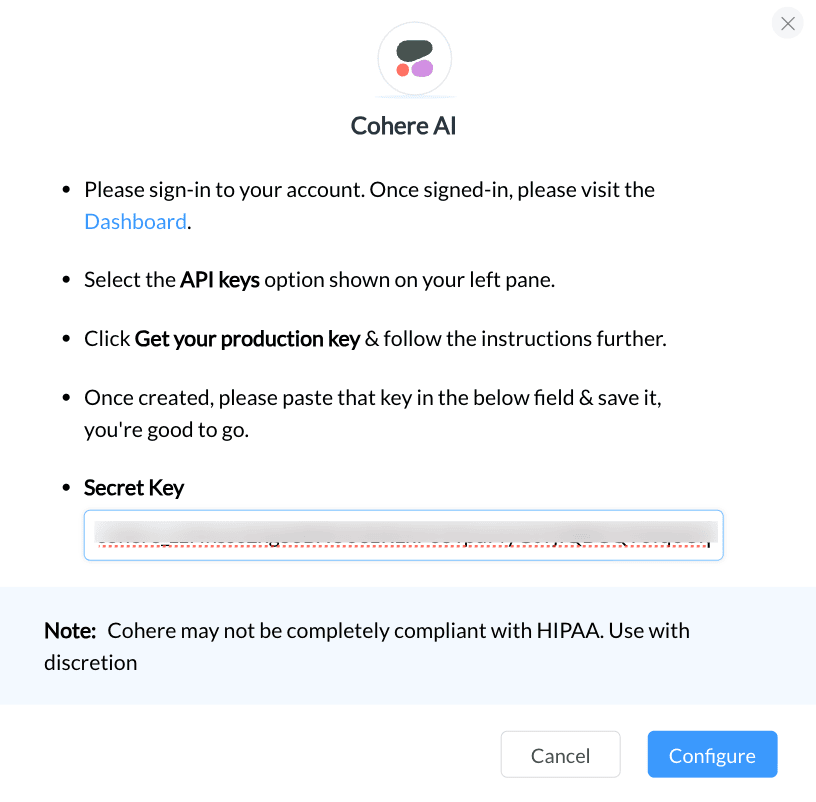The height and width of the screenshot is (802, 816).
Task: Click the 'you're good to go' text
Action: point(167,430)
